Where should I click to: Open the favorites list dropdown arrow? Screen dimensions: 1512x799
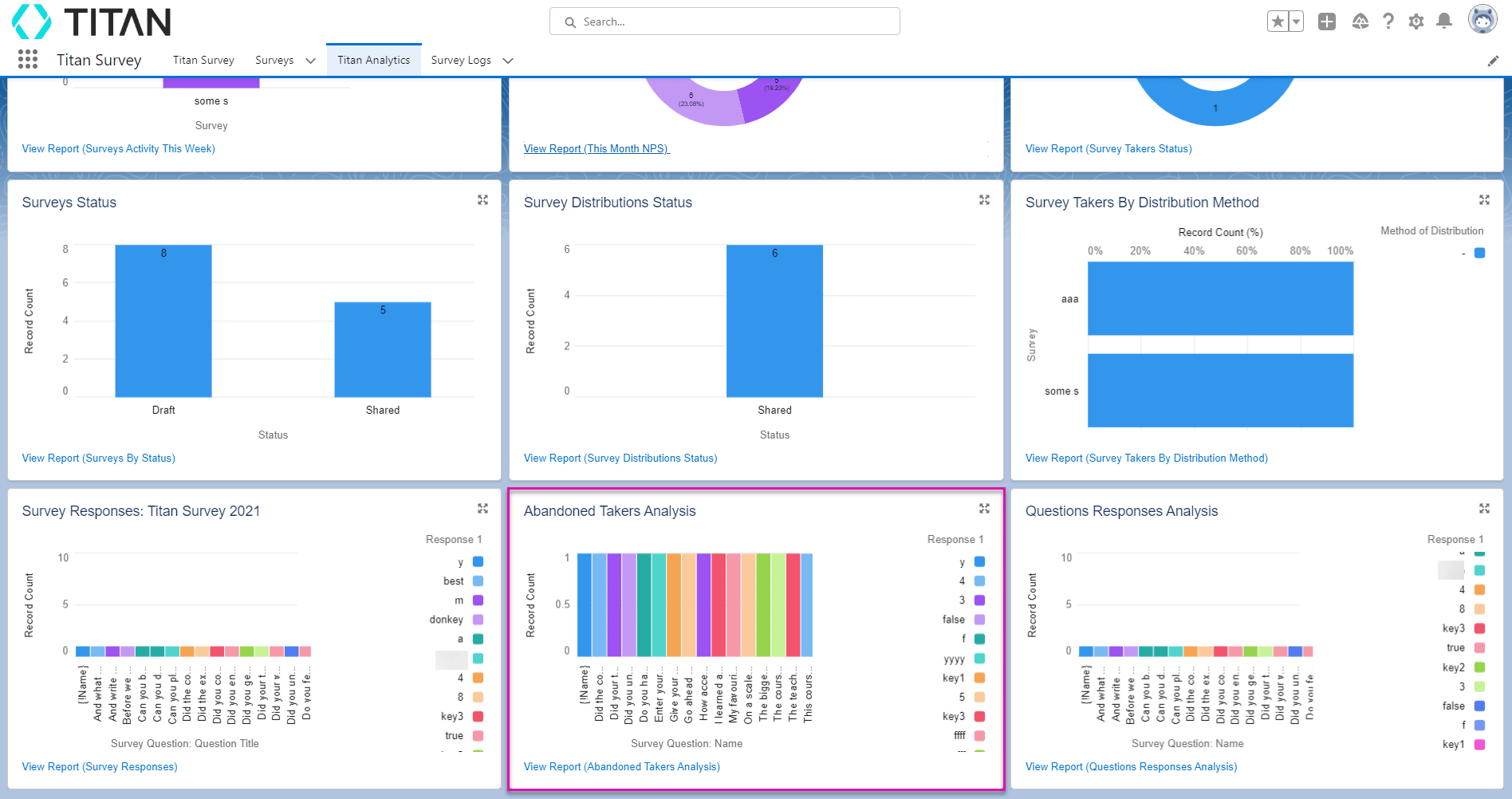pyautogui.click(x=1297, y=22)
